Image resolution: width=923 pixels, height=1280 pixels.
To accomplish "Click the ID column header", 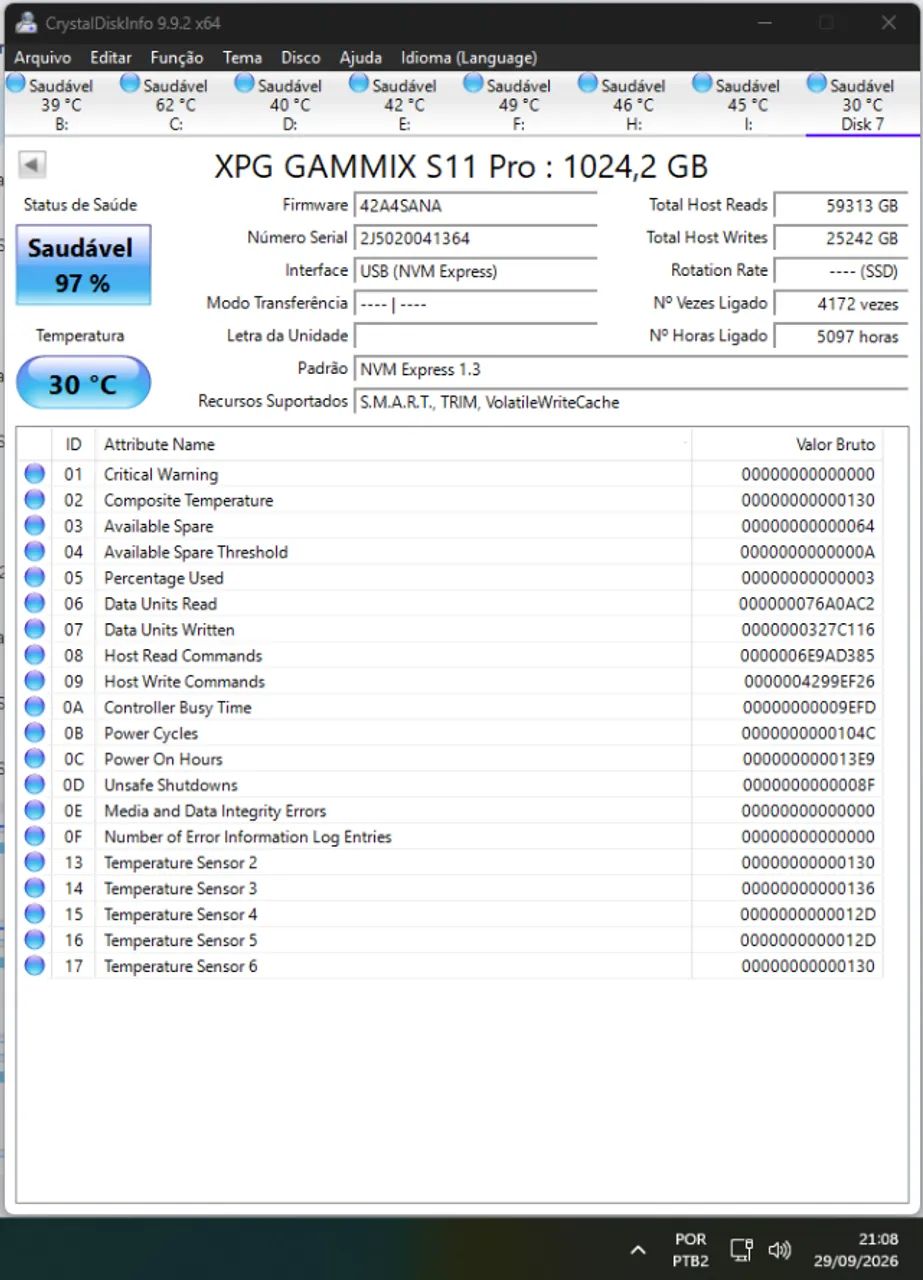I will tap(73, 444).
